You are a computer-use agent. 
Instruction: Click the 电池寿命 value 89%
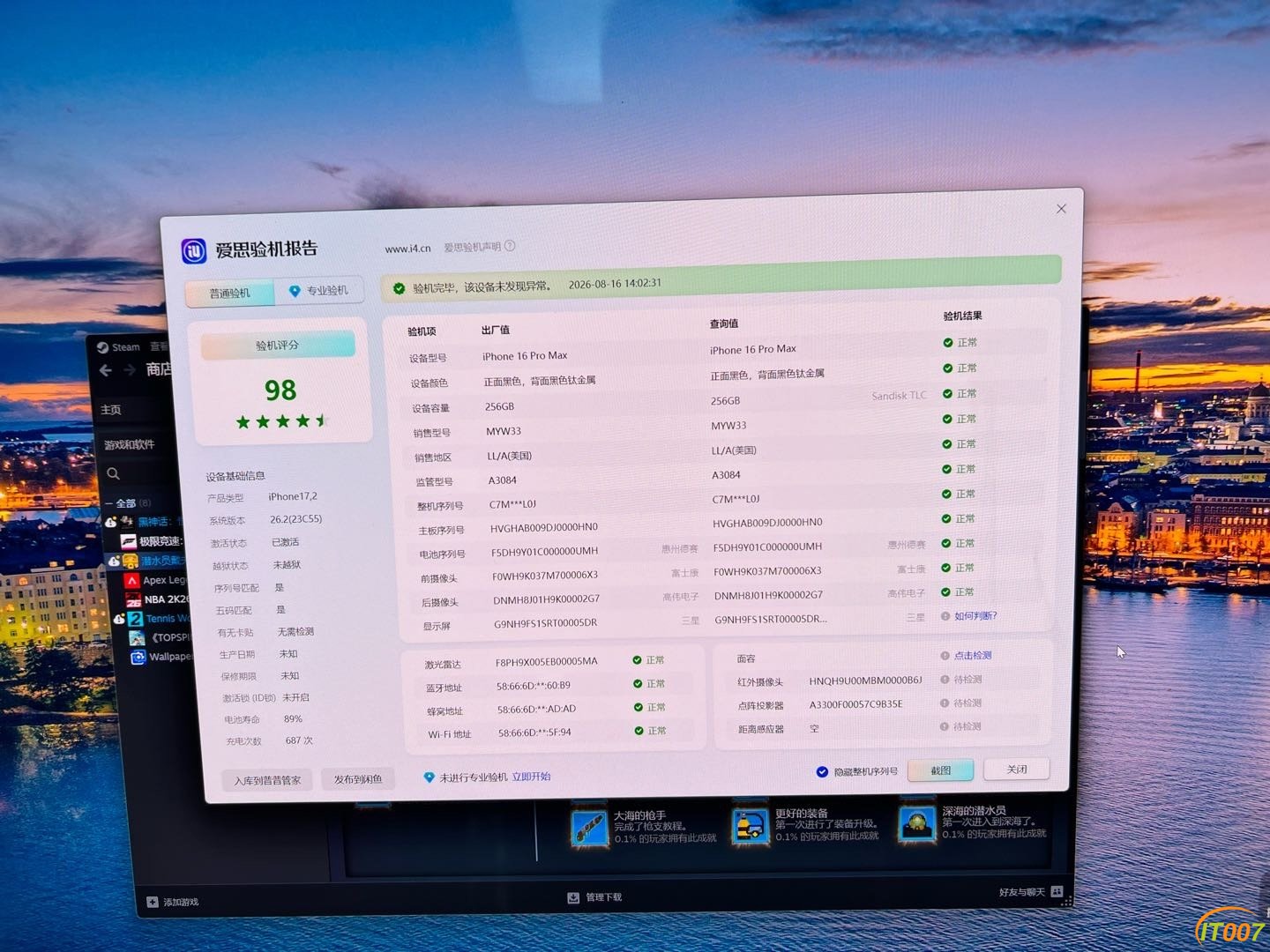pyautogui.click(x=293, y=719)
